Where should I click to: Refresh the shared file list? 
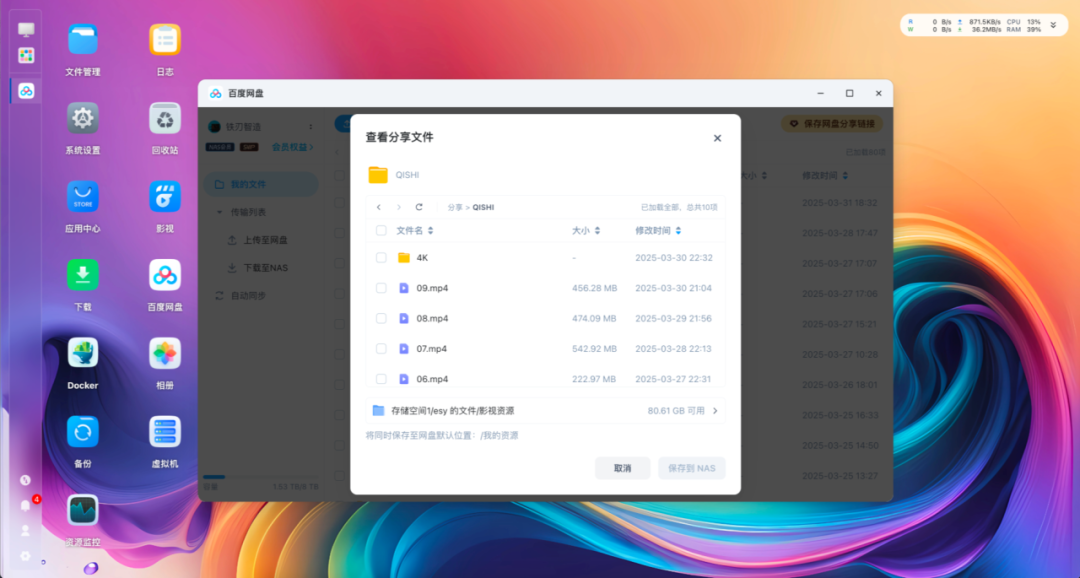tap(419, 207)
